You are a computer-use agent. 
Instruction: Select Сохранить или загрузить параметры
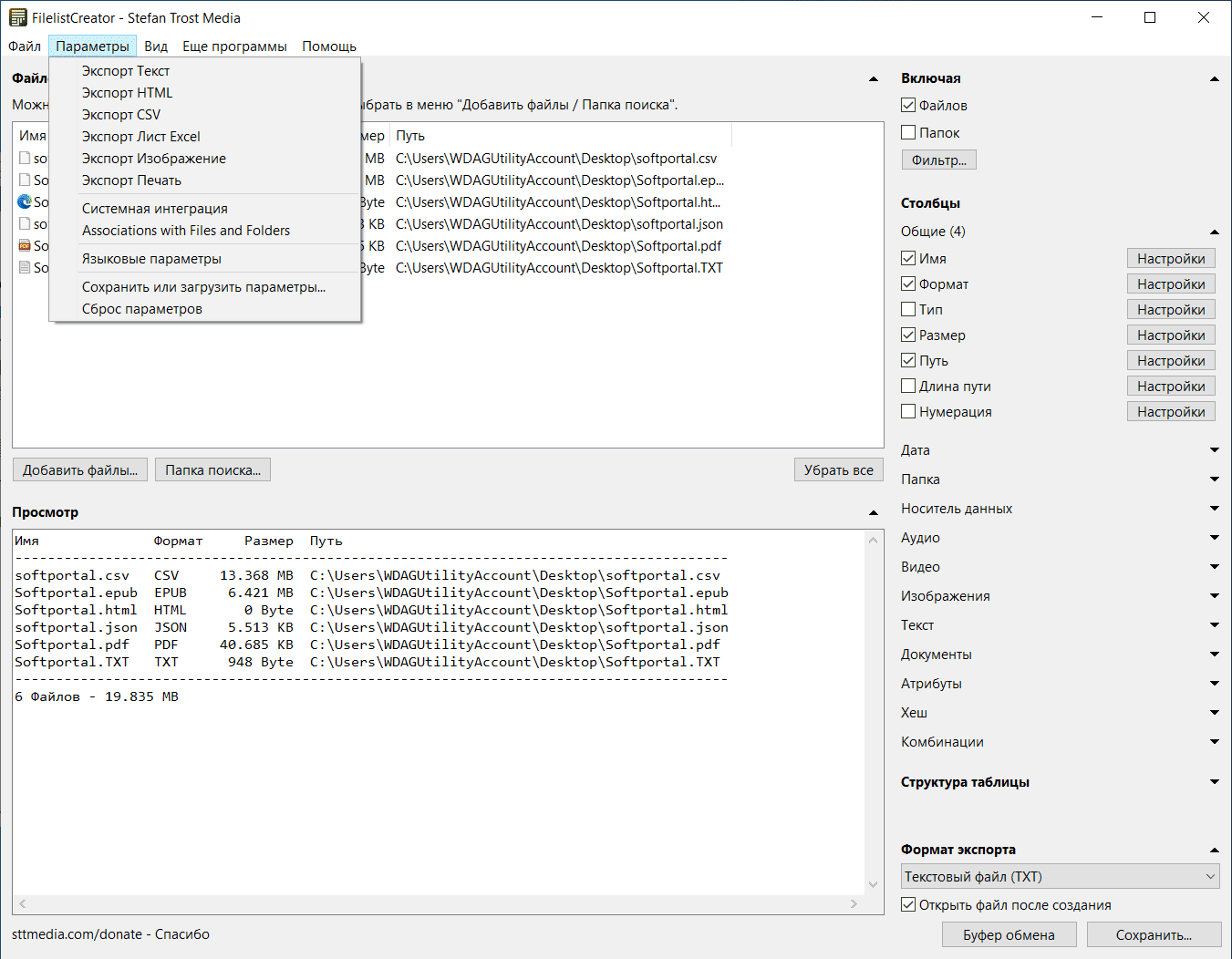(205, 287)
